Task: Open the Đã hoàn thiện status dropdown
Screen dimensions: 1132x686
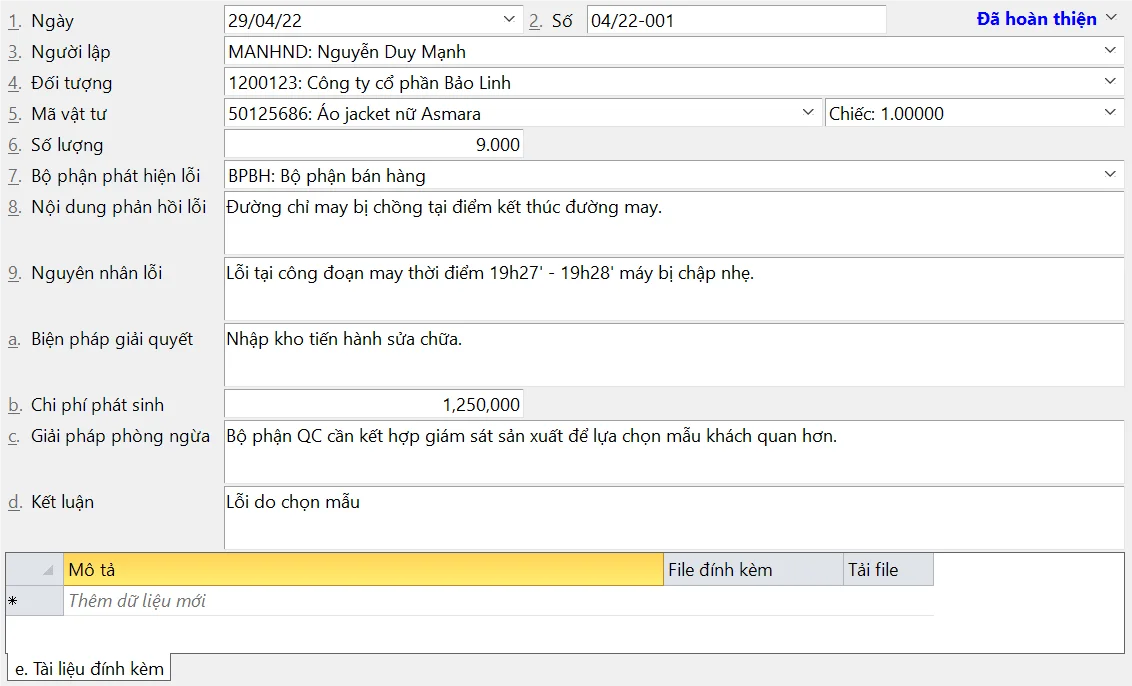Action: pos(1046,19)
